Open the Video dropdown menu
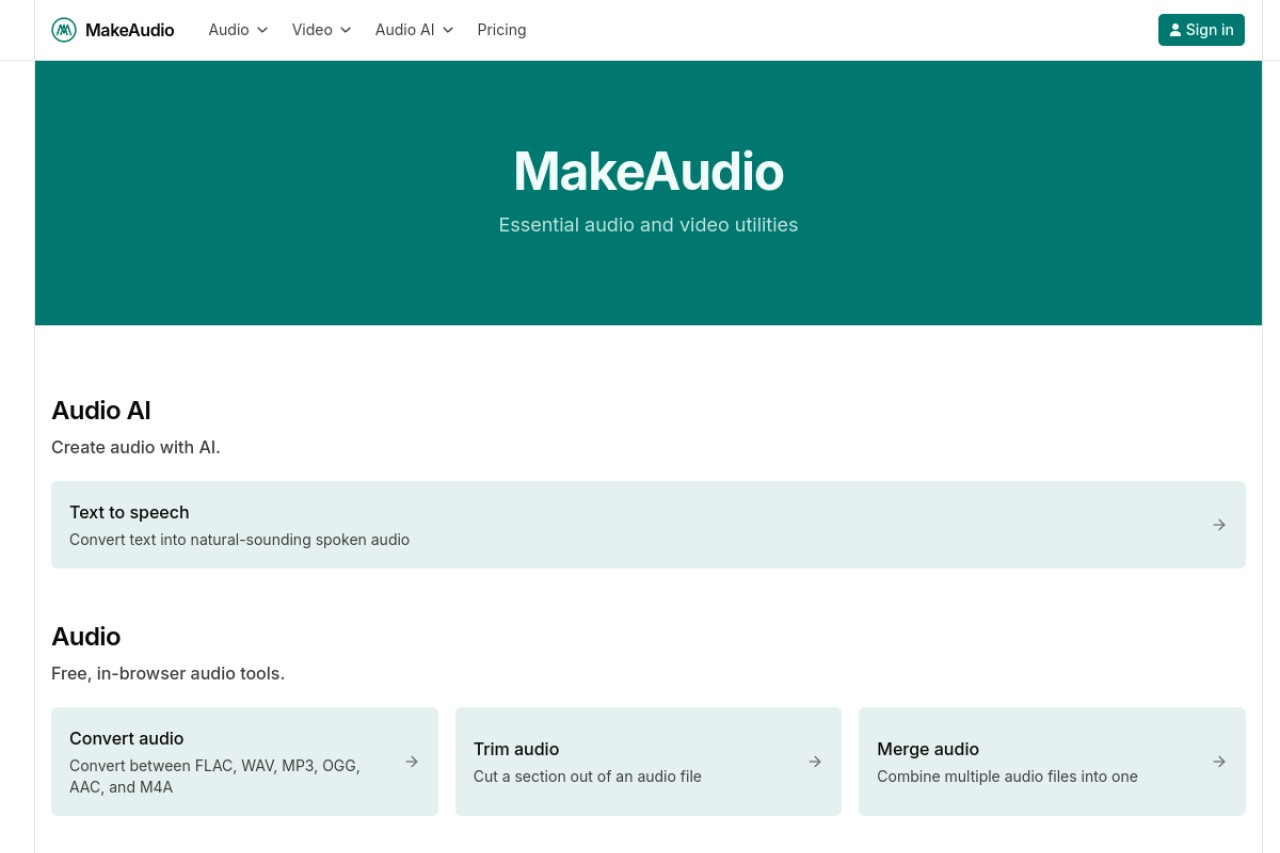1280x853 pixels. click(321, 30)
